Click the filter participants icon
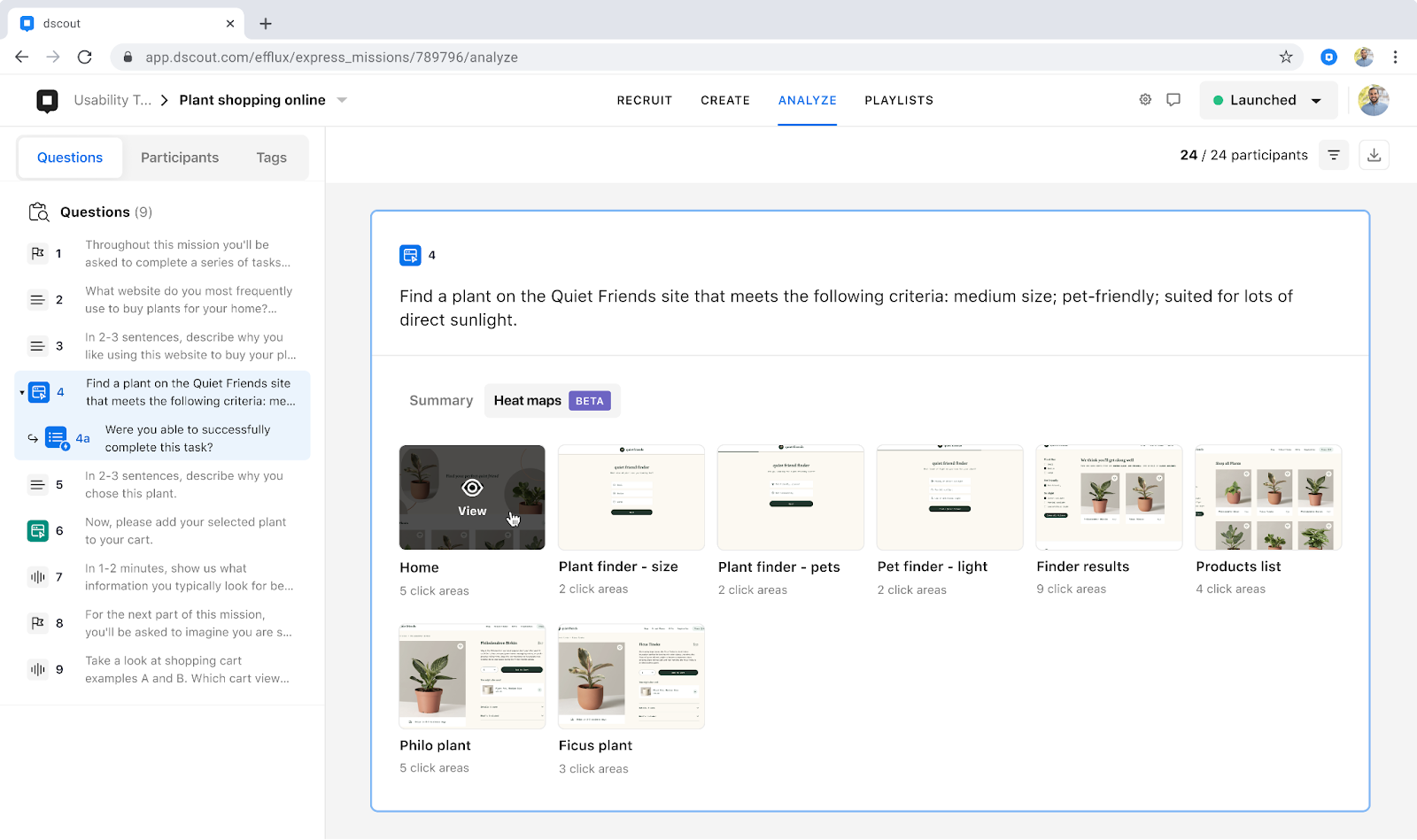1417x840 pixels. coord(1334,155)
